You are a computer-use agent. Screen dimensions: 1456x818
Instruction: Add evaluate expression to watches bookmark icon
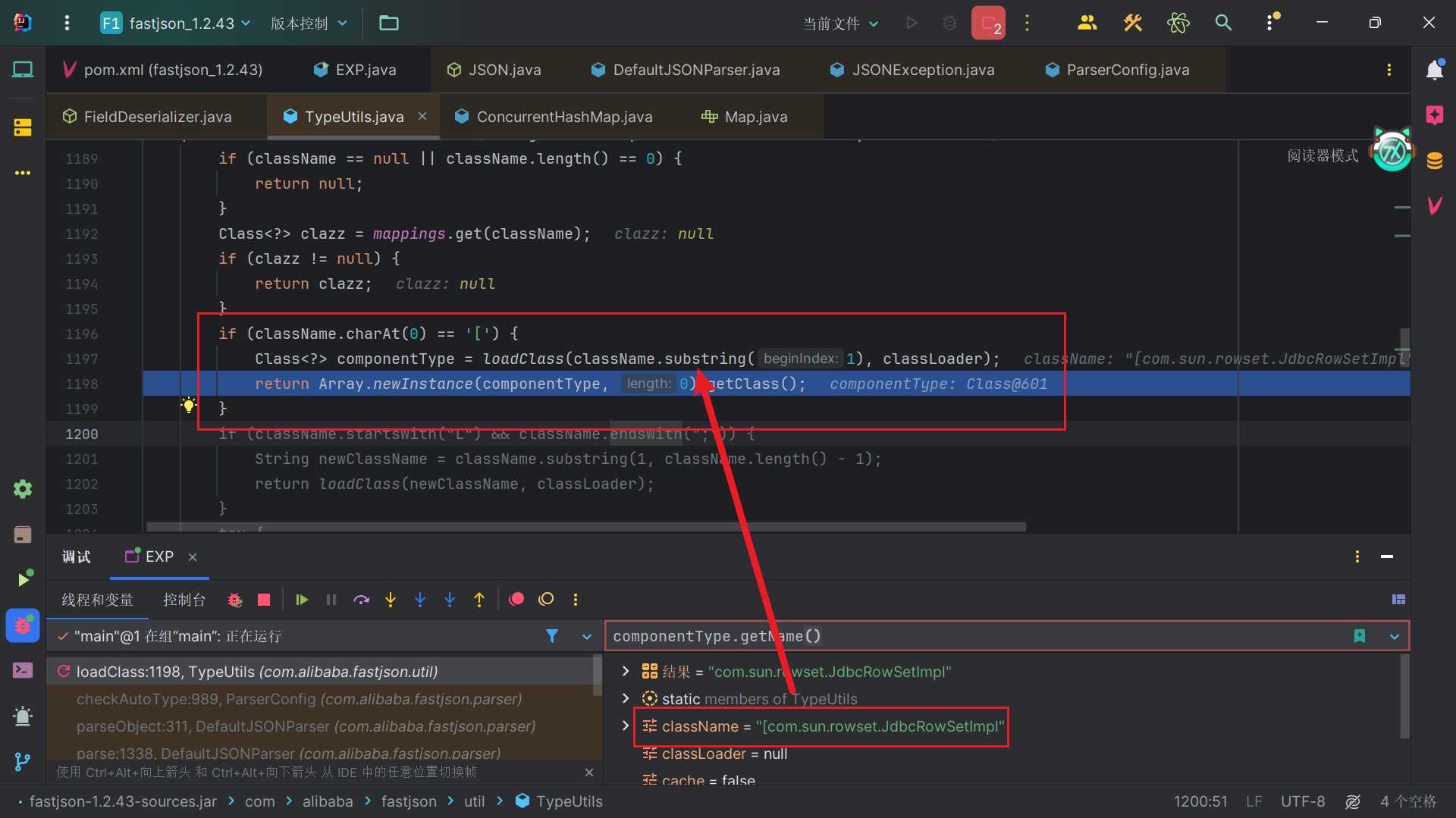1360,636
